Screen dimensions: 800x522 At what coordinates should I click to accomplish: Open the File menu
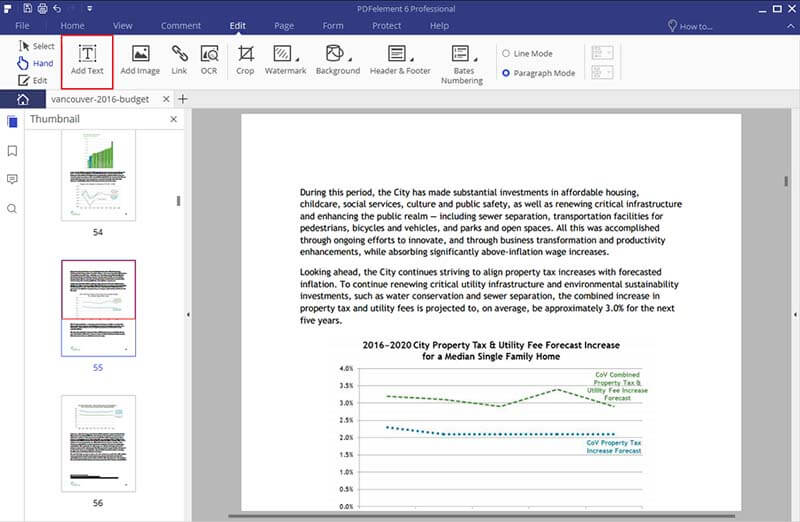(23, 25)
